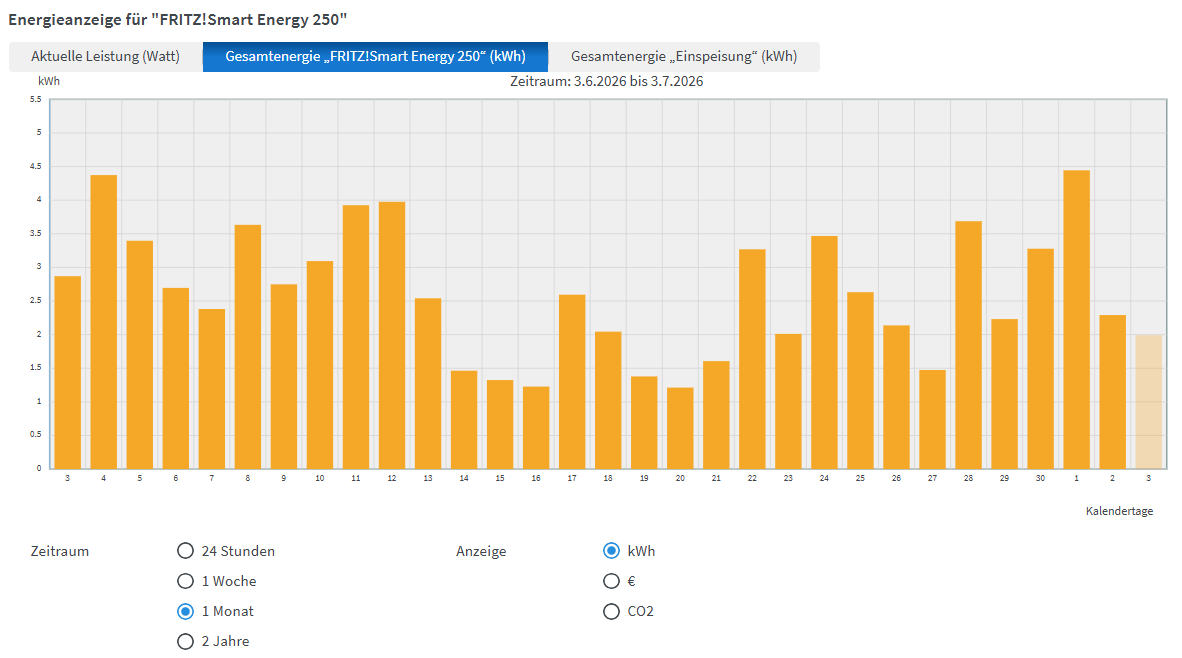Click the bar for day 28
The height and width of the screenshot is (658, 1182).
(969, 345)
